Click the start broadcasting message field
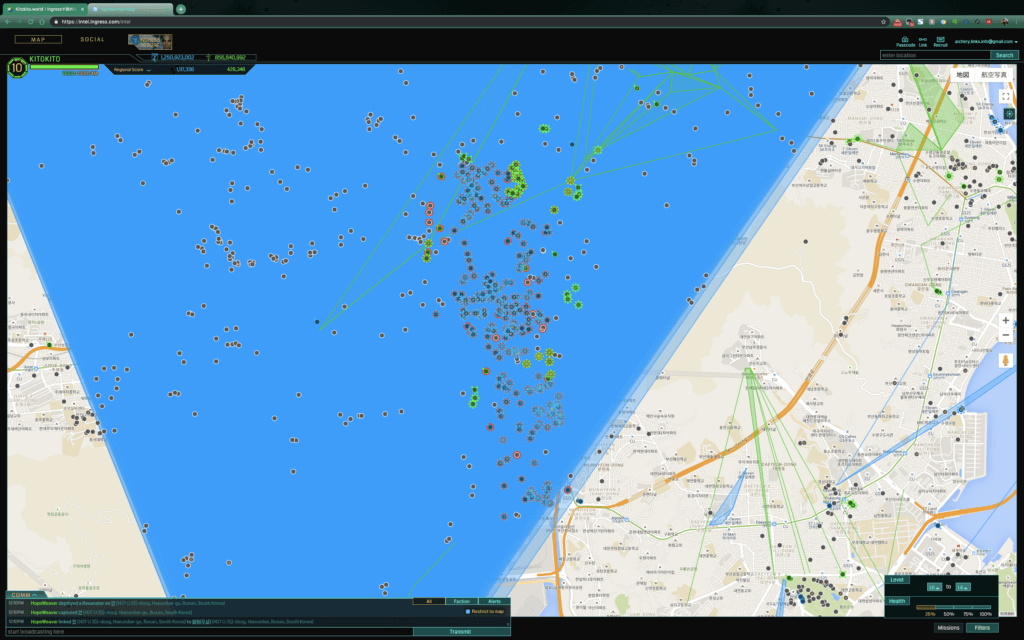1024x640 pixels. click(x=210, y=632)
